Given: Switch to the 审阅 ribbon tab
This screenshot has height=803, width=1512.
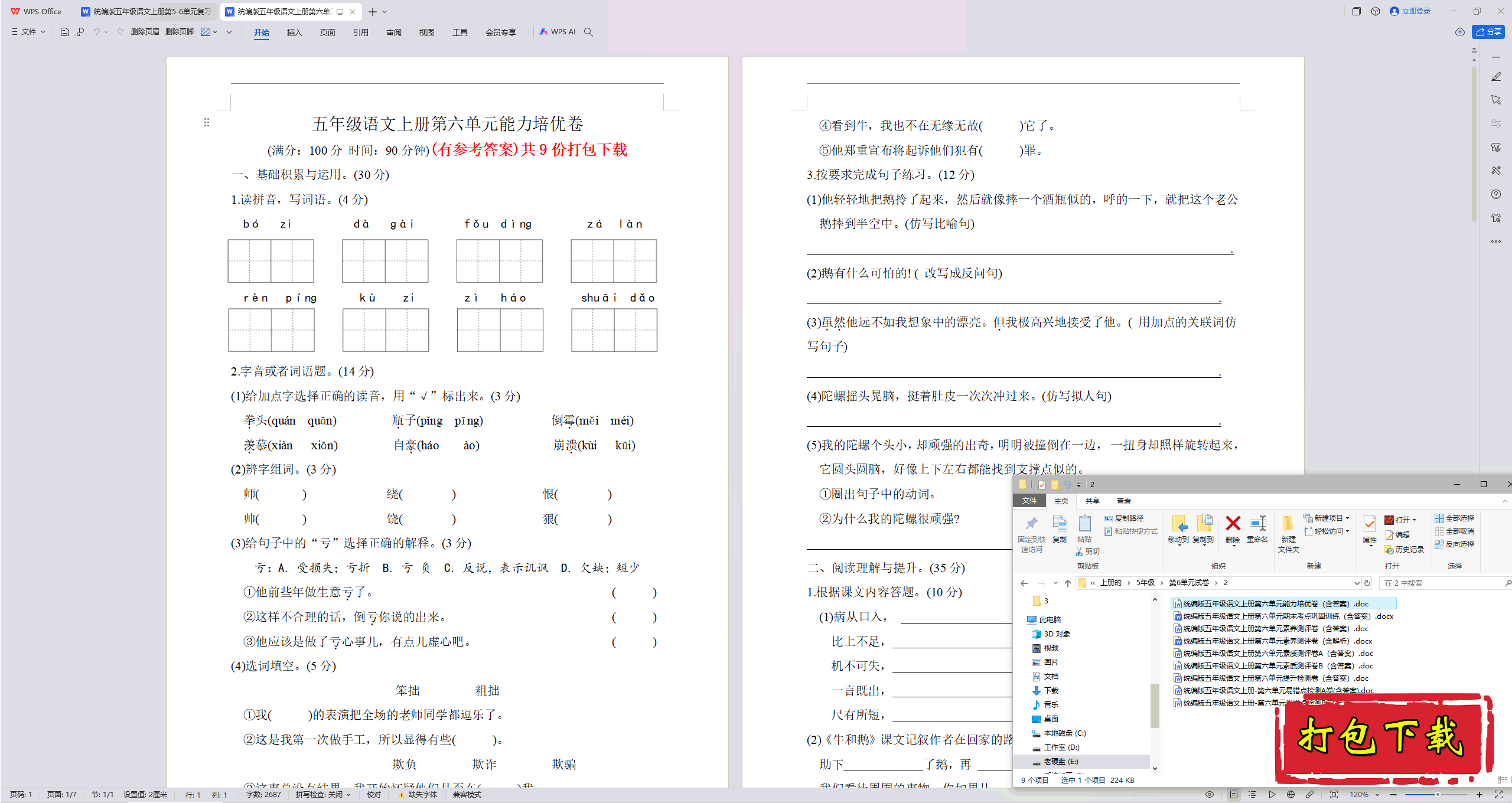Looking at the screenshot, I should 393,32.
